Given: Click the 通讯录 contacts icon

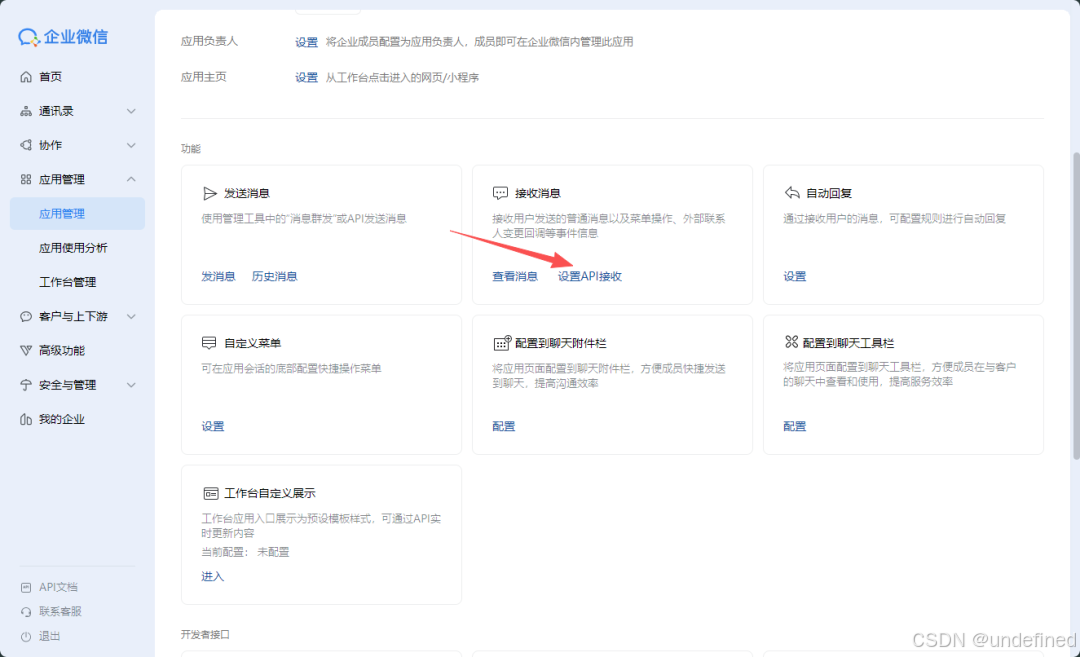Looking at the screenshot, I should click(26, 111).
